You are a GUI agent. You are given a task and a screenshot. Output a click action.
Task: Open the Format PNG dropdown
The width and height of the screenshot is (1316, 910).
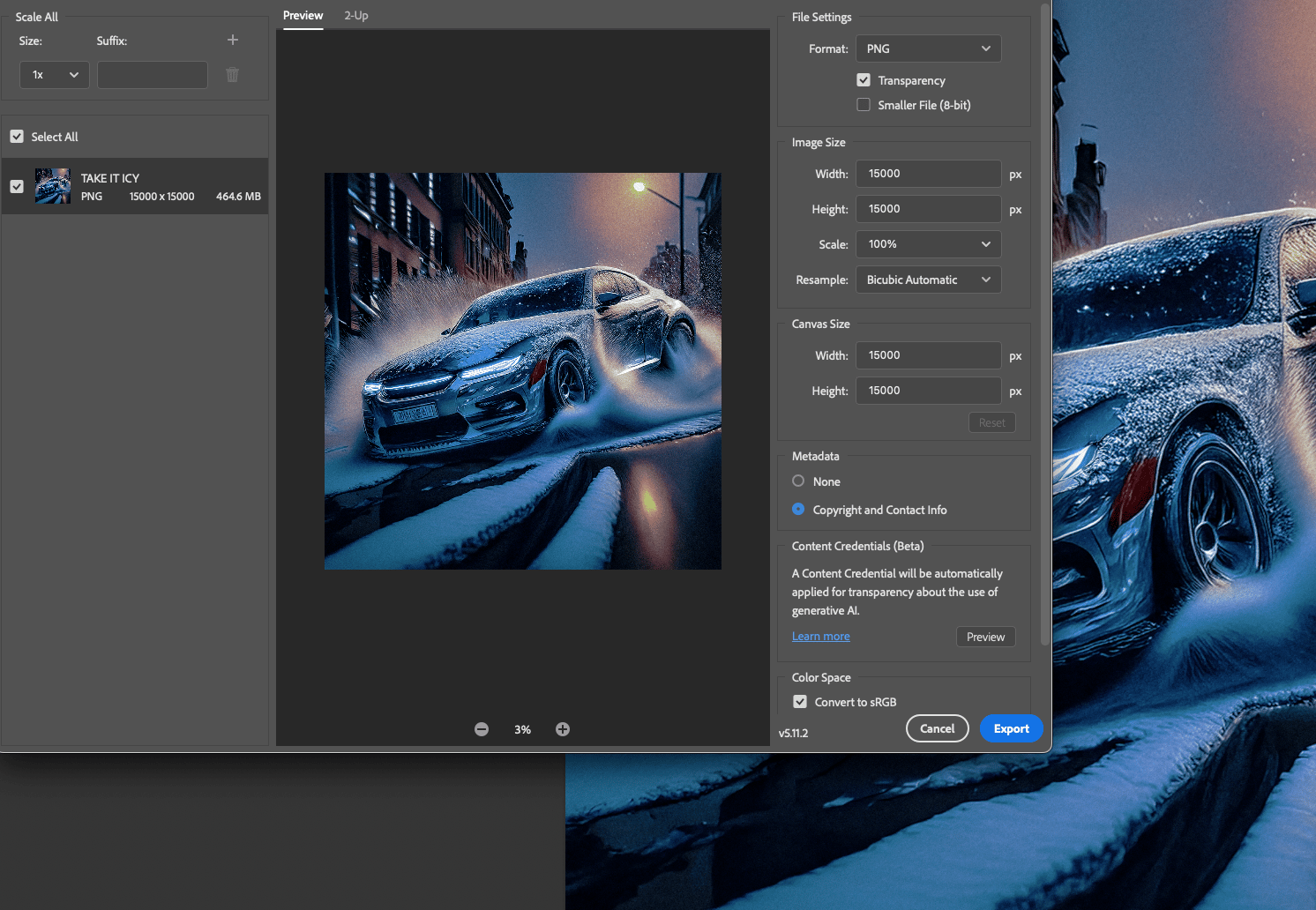(x=929, y=48)
